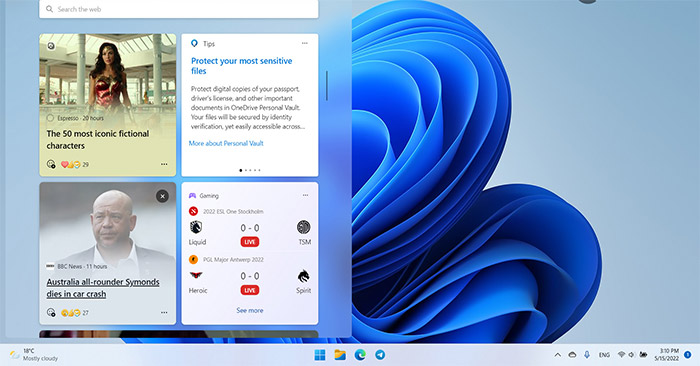The height and width of the screenshot is (366, 700).
Task: Click the Heroic team logo
Action: coord(196,275)
